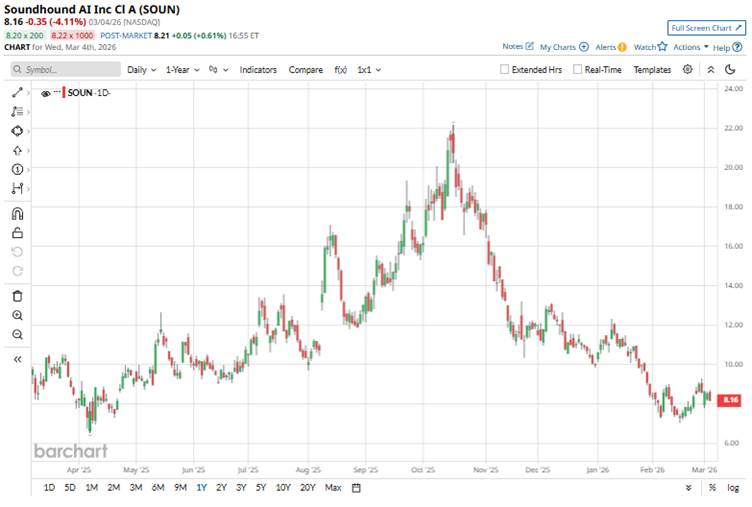Click the redo arrow icon
Viewport: 752px width, 507px height.
click(17, 271)
